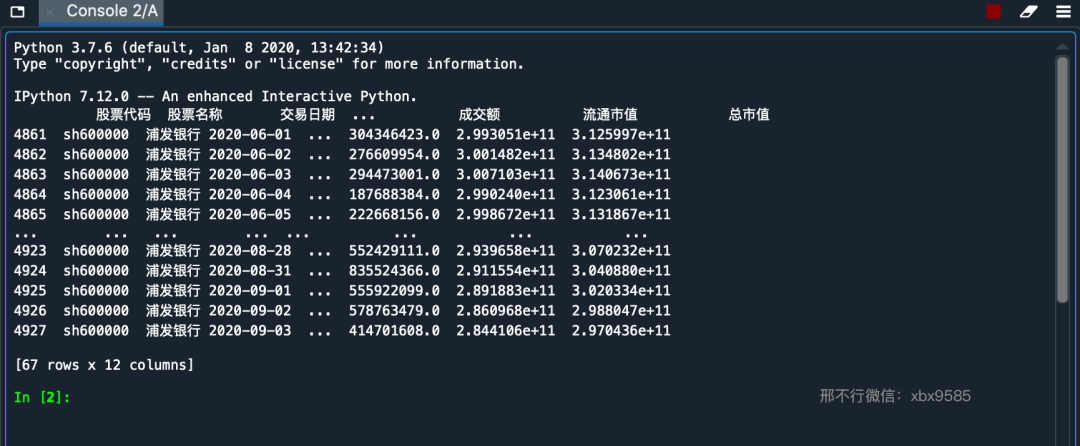Click value 3.040880e+11

621,270
